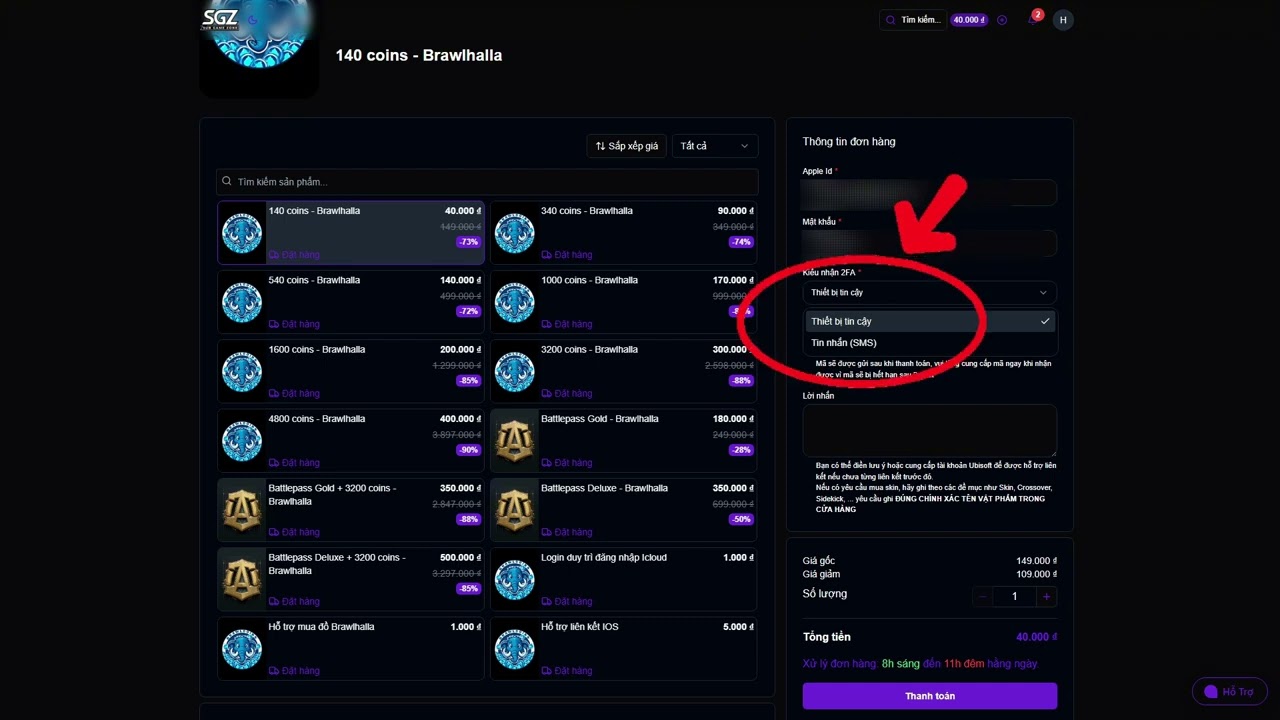This screenshot has height=720, width=1280.
Task: Click Đặt hàng under Hỗ trợ liên kết IOS
Action: pyautogui.click(x=567, y=671)
